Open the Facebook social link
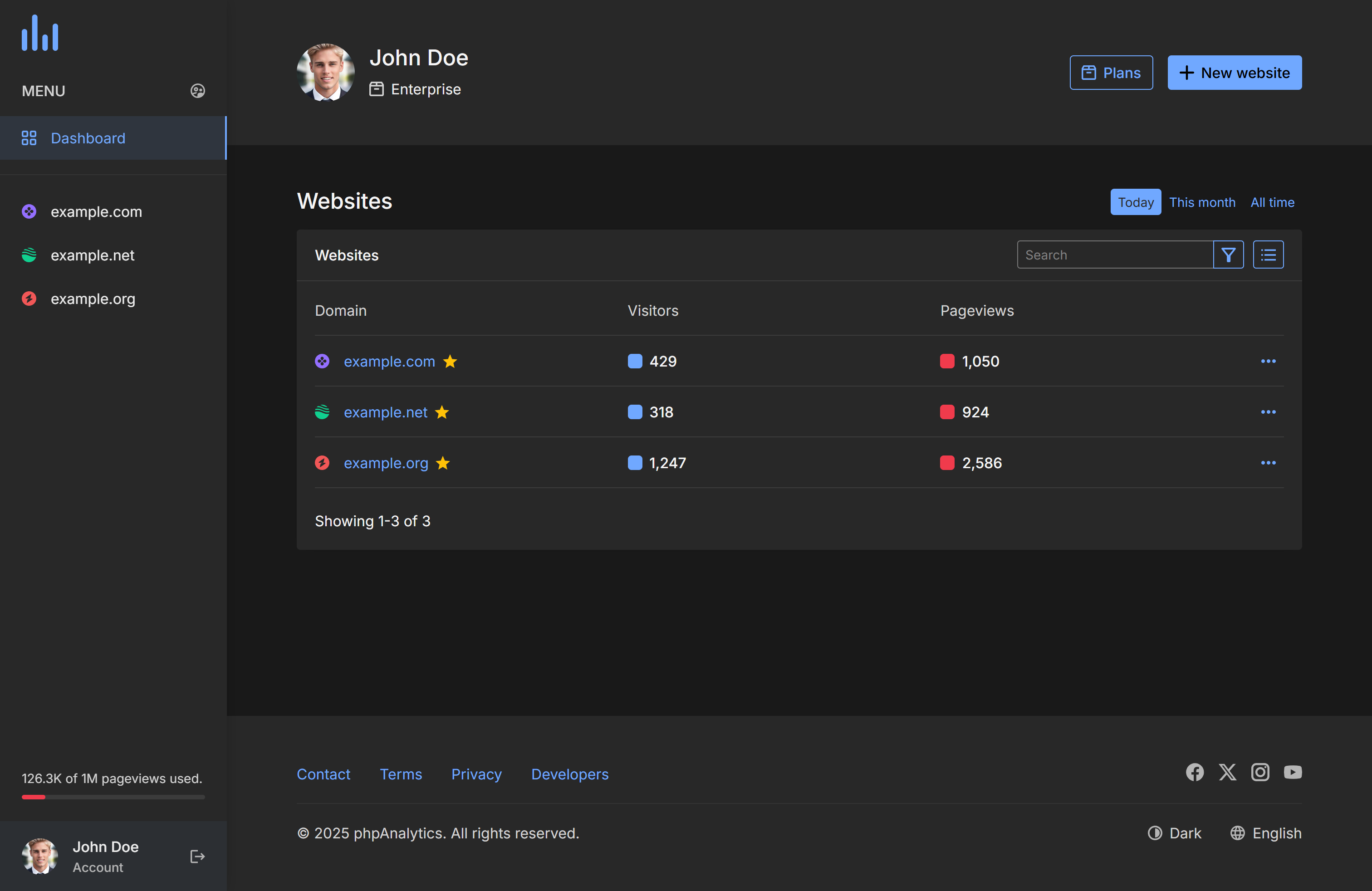Screen dimensions: 1372x891 pos(1195,772)
